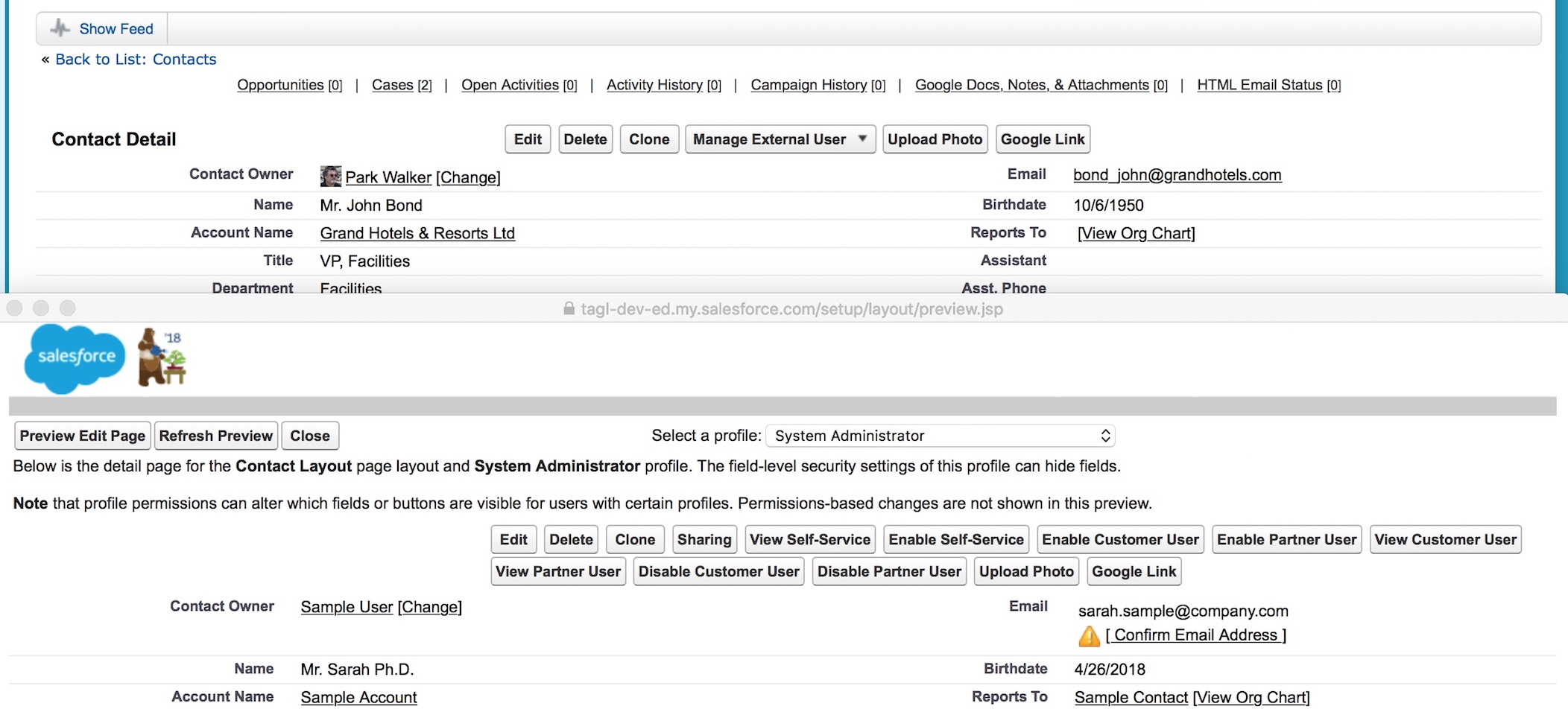Click the Preview Edit Page button

coord(83,436)
